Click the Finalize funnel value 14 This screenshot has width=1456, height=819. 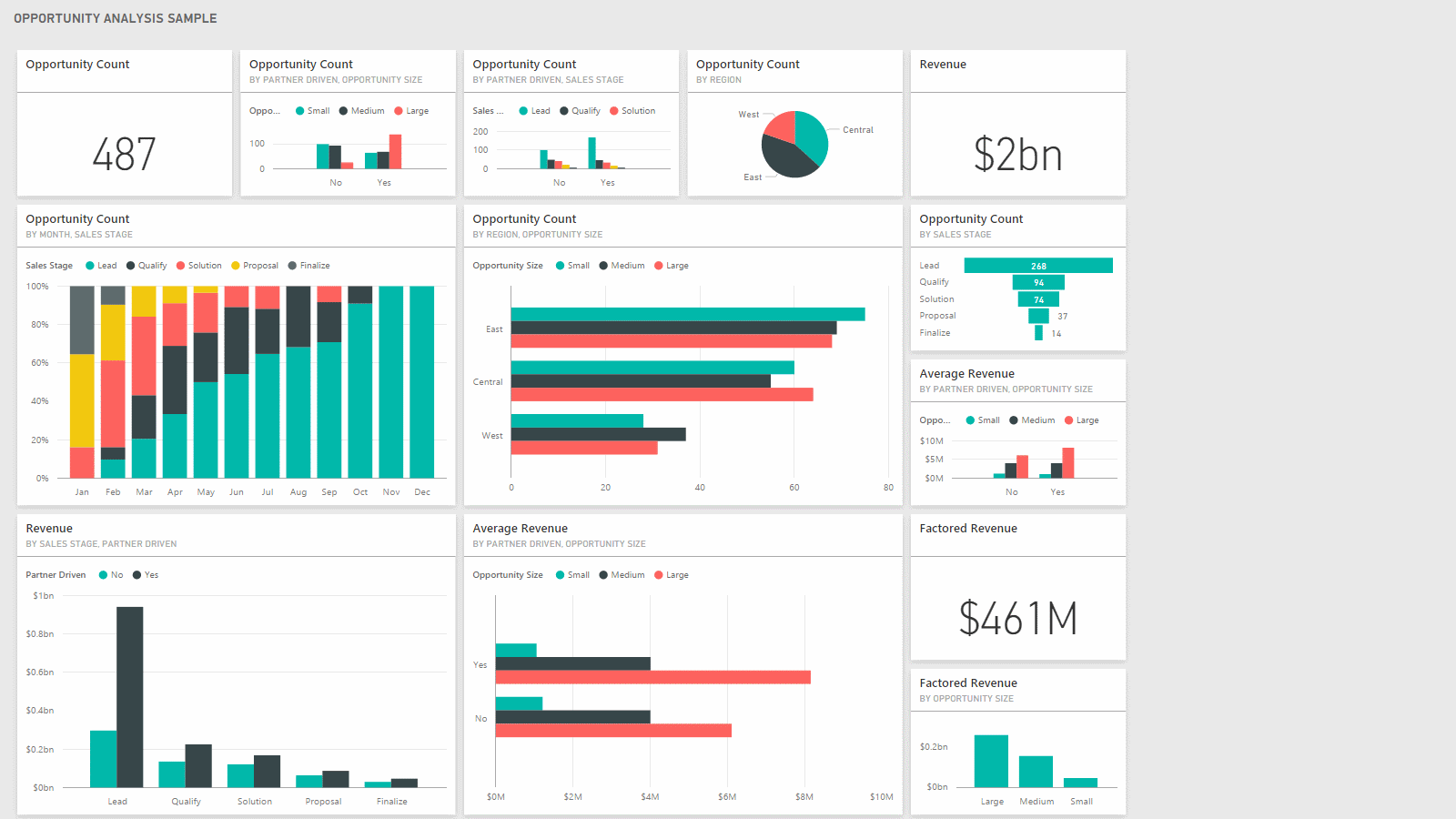click(1057, 334)
